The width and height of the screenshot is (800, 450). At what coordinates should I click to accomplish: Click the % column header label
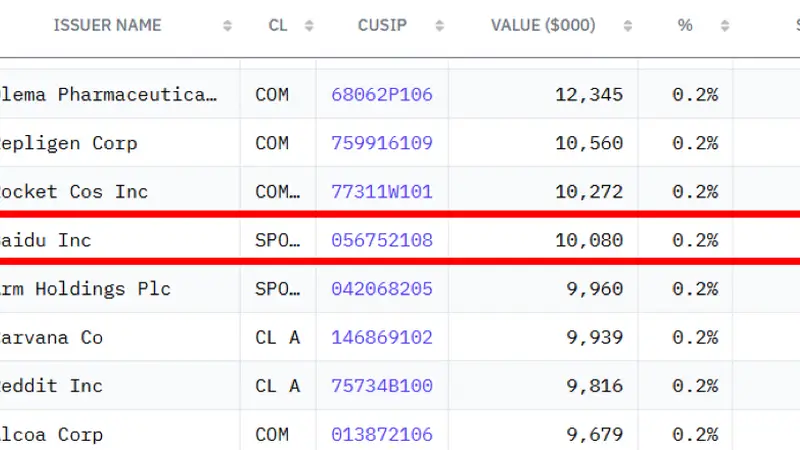point(685,25)
